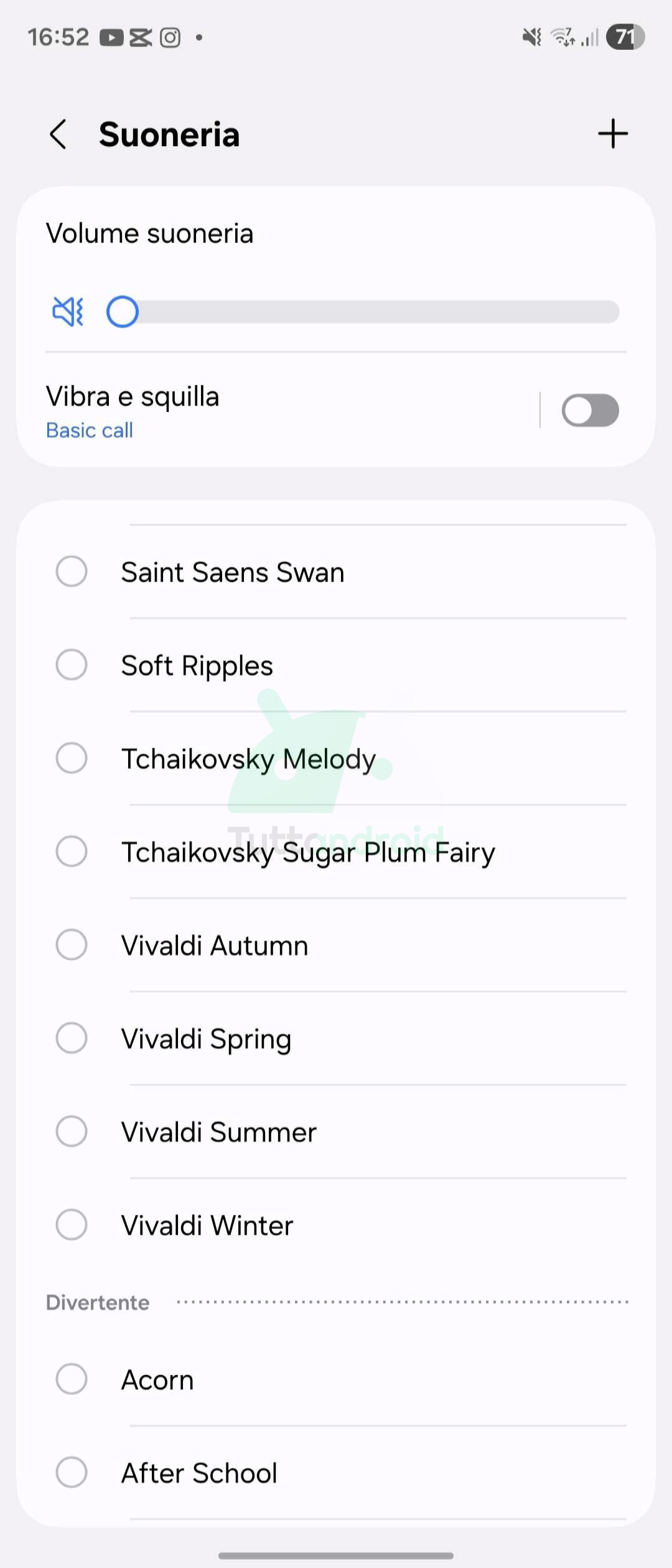The width and height of the screenshot is (672, 1568).
Task: Choose Soft Ripples radio button
Action: (72, 665)
